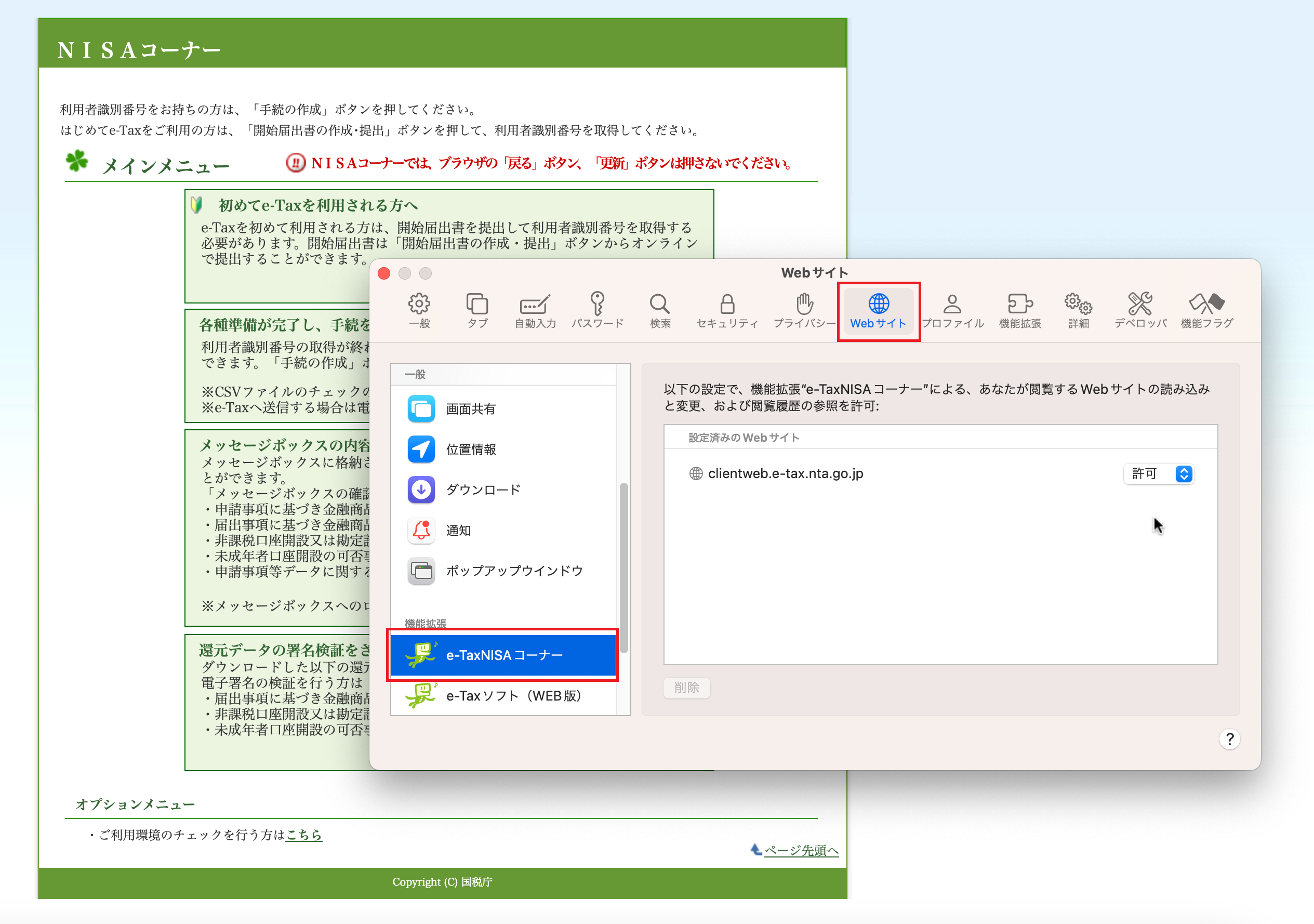1314x924 pixels.
Task: Click the ページ先頭へ link
Action: click(801, 850)
